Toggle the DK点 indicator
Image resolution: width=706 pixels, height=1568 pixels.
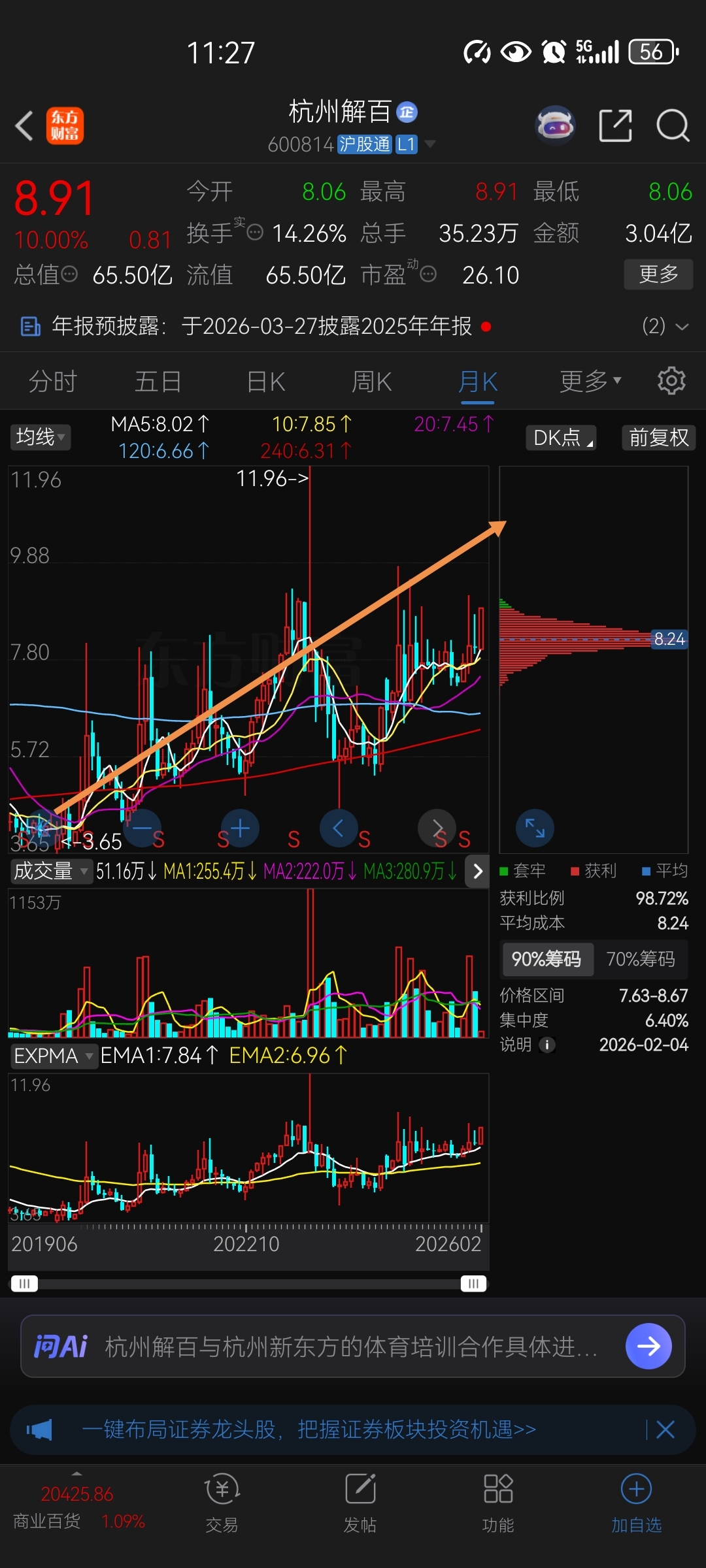pos(561,437)
